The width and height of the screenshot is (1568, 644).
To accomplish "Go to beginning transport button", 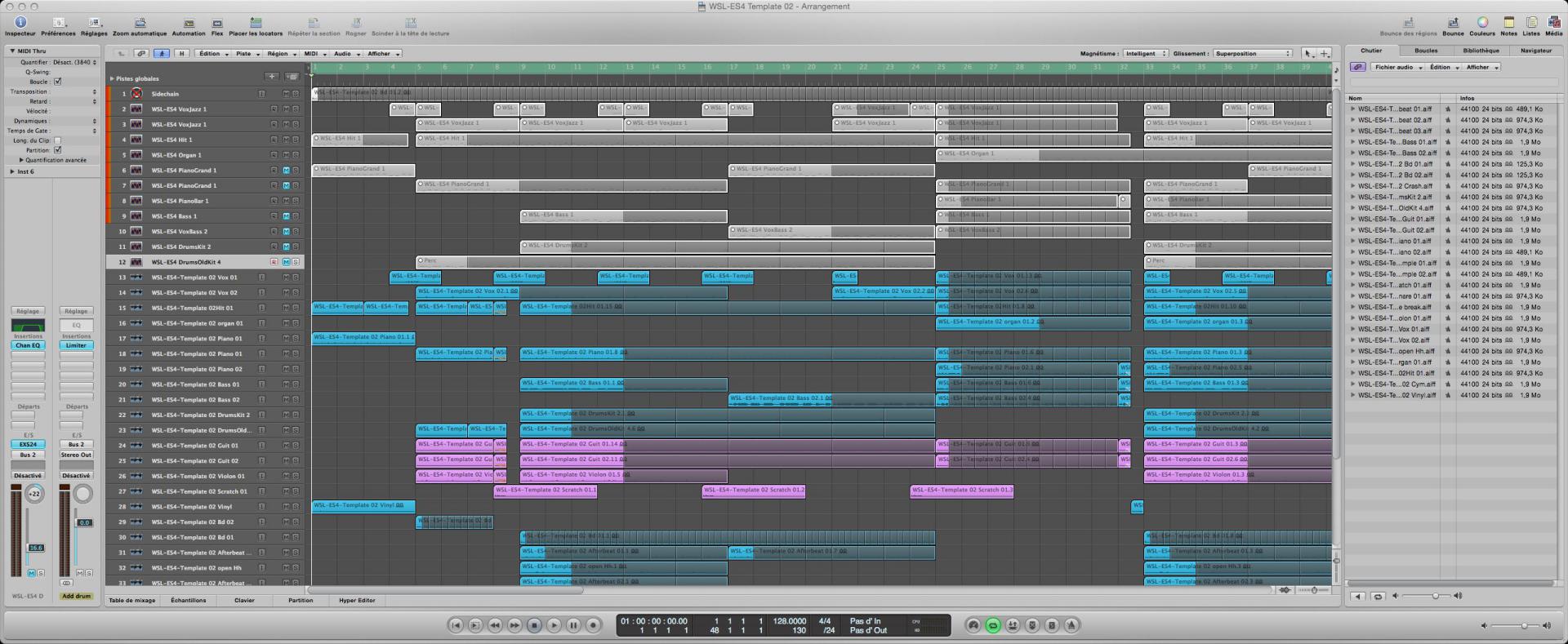I will pos(456,625).
